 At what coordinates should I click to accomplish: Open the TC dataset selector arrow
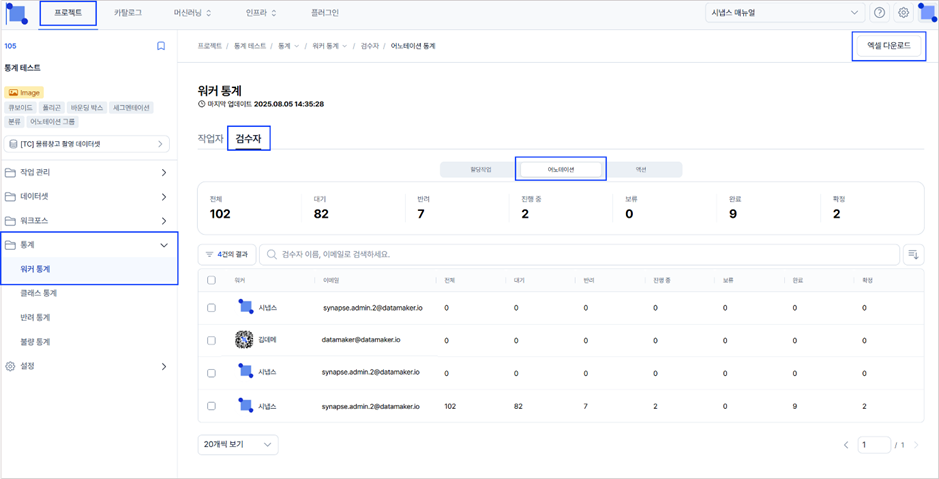[160, 144]
